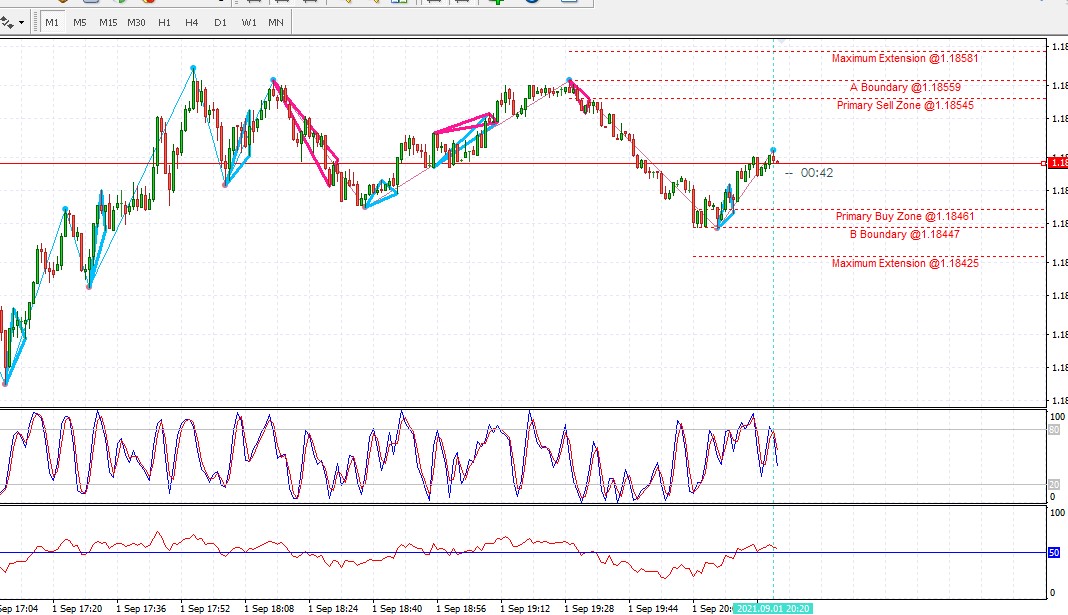Click the highlighted 2021.09.01 20:20 time label

click(772, 608)
